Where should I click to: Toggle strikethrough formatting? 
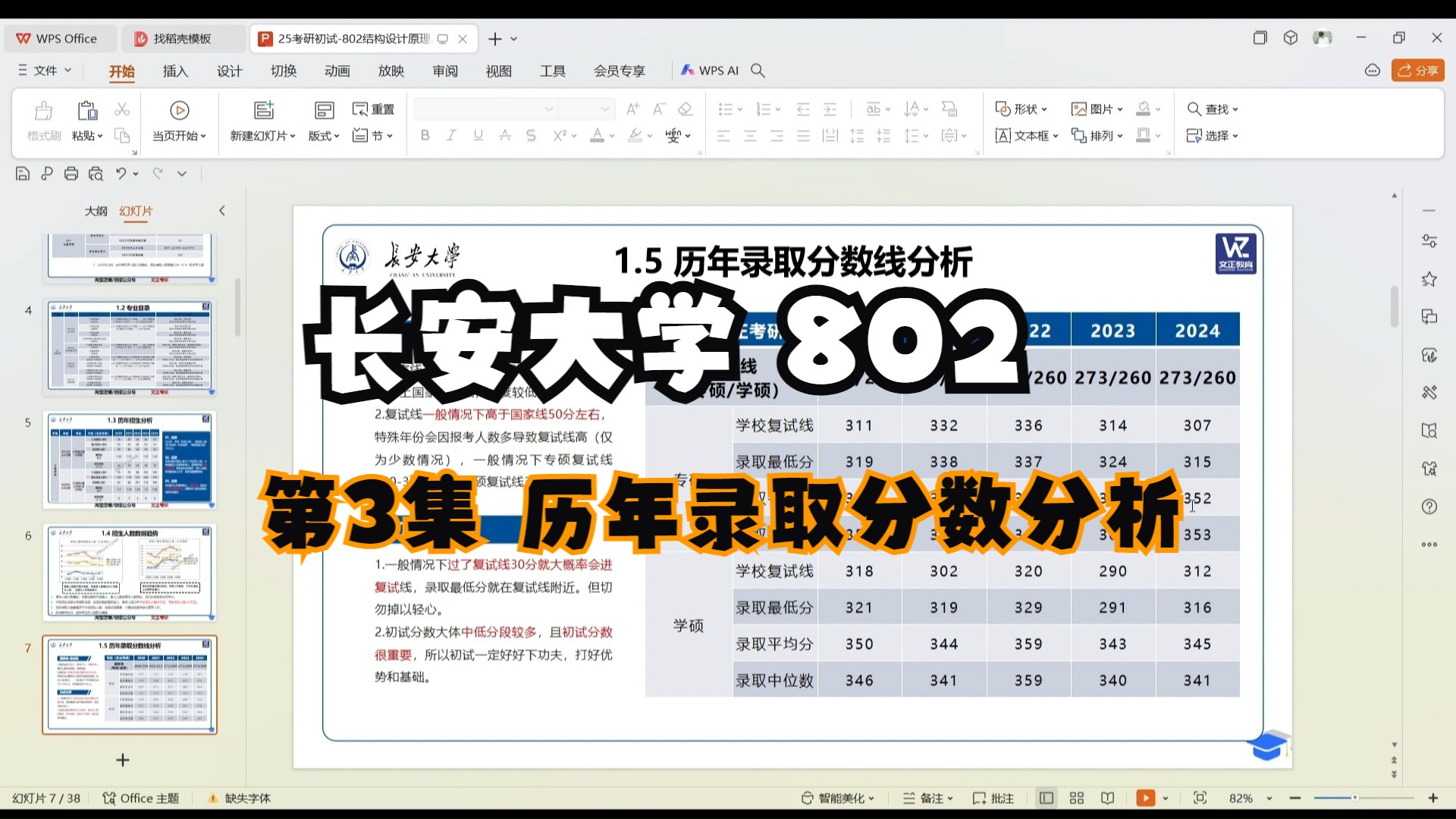tap(504, 136)
